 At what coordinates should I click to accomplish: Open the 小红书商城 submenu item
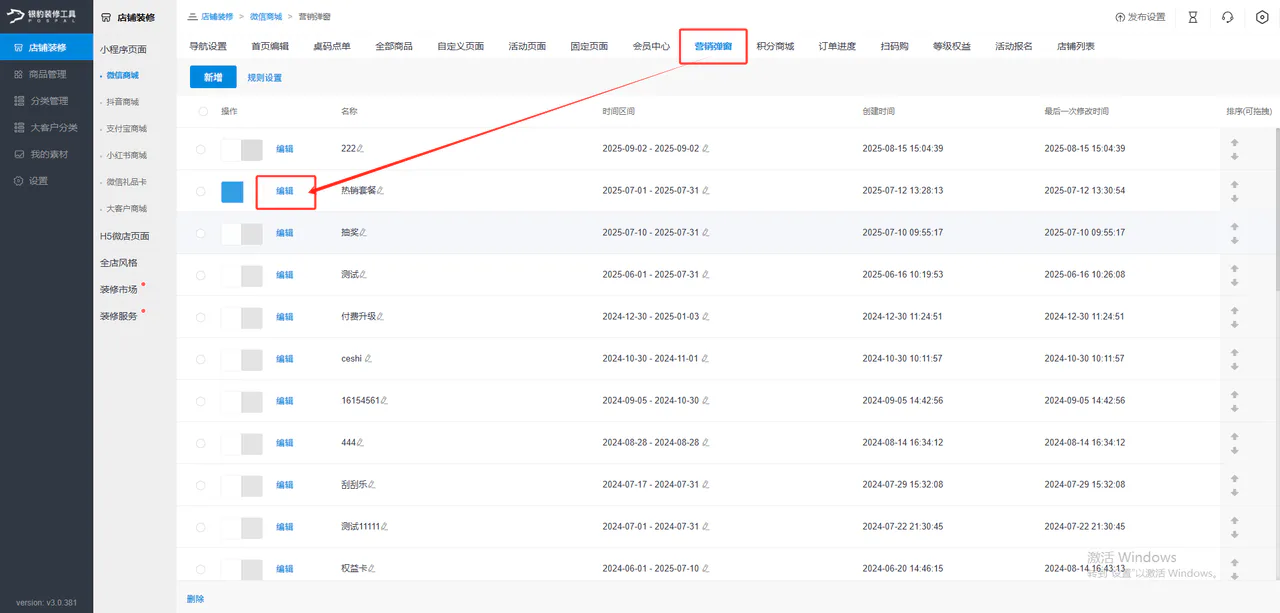(127, 155)
